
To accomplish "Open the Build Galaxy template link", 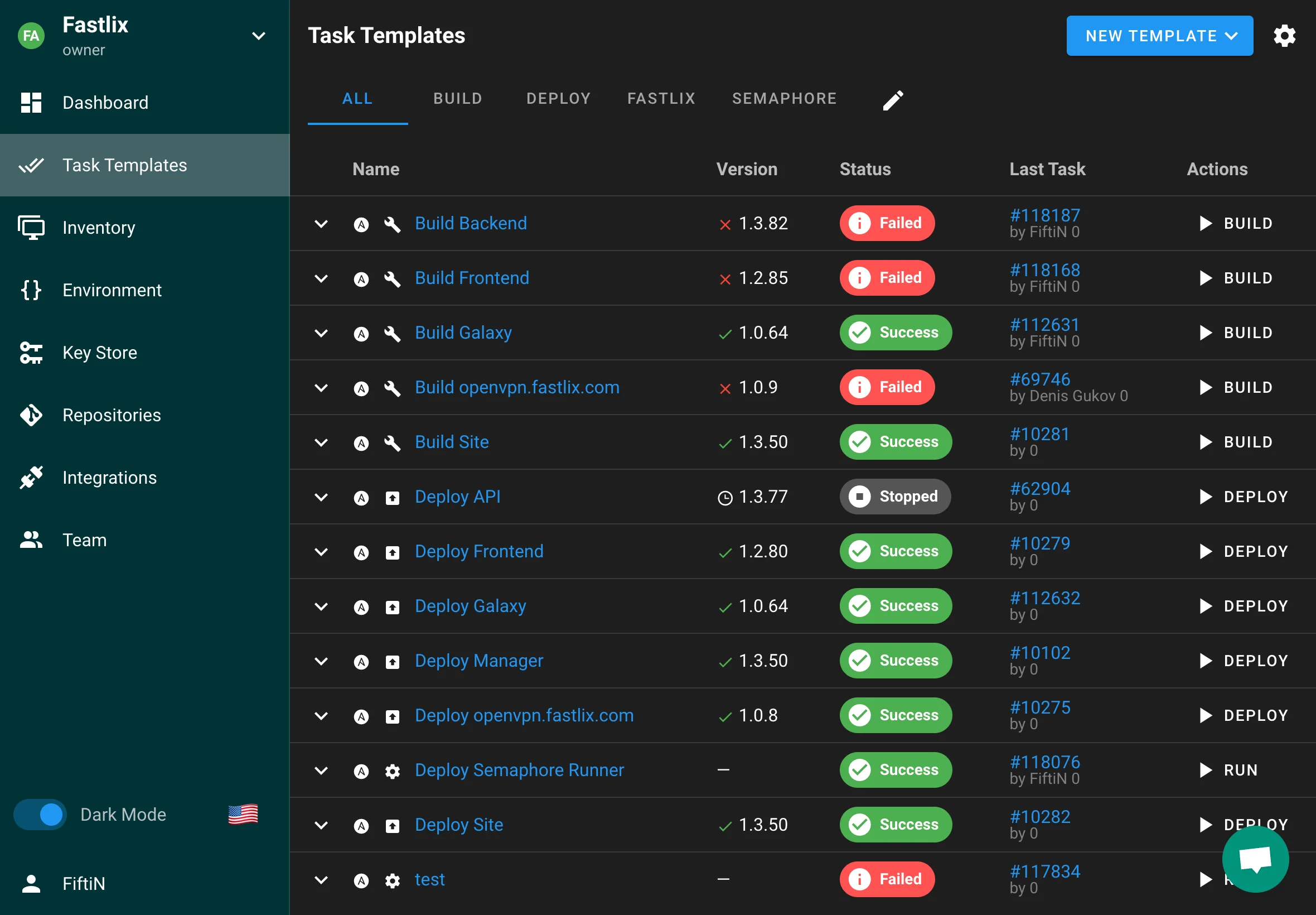I will (x=463, y=333).
